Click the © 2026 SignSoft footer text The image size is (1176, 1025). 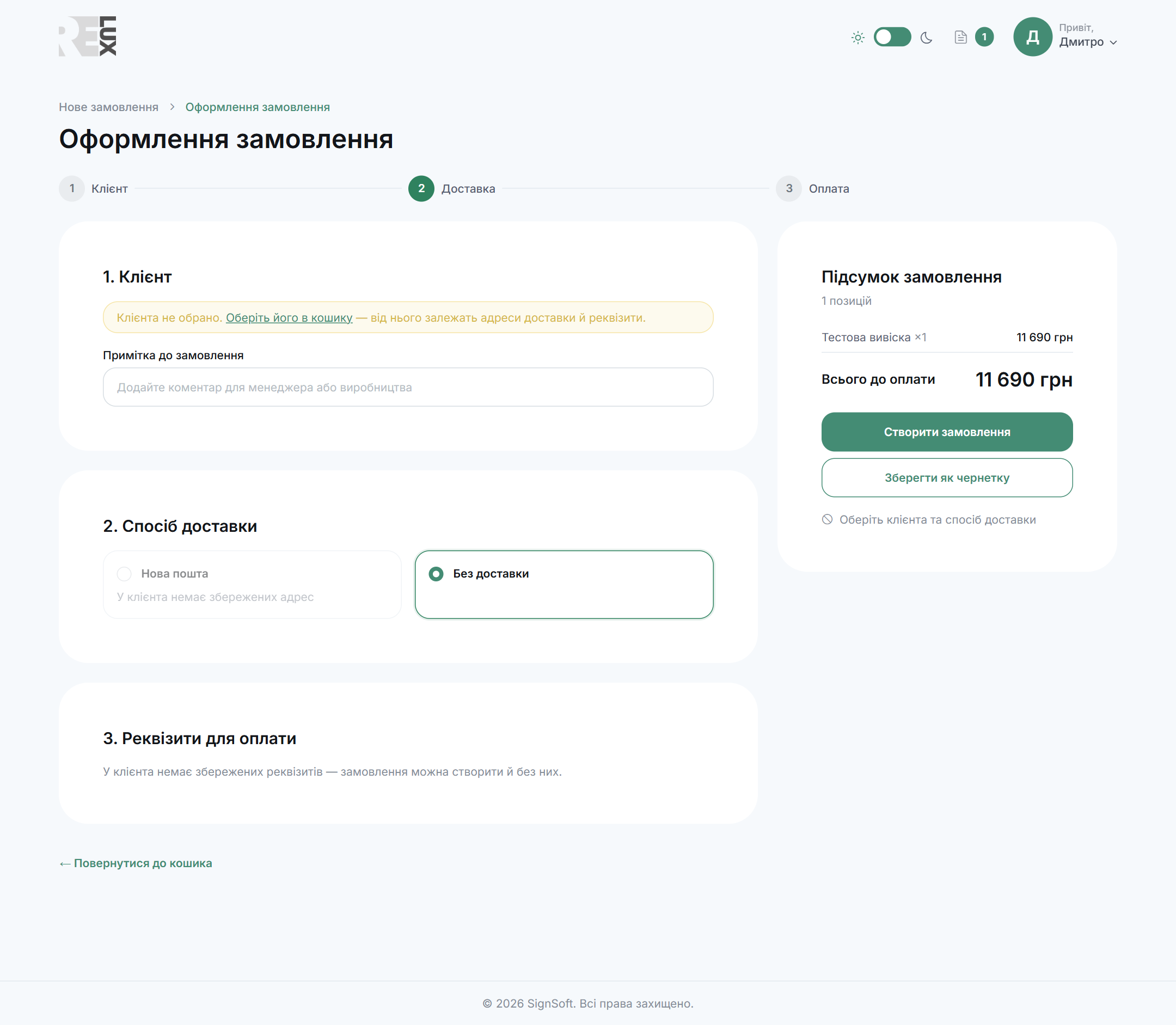(x=587, y=1003)
